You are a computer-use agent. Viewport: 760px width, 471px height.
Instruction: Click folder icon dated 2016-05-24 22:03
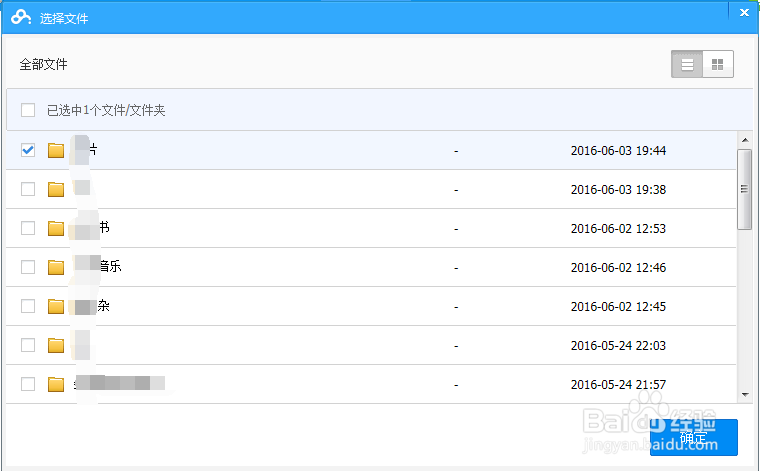point(56,345)
